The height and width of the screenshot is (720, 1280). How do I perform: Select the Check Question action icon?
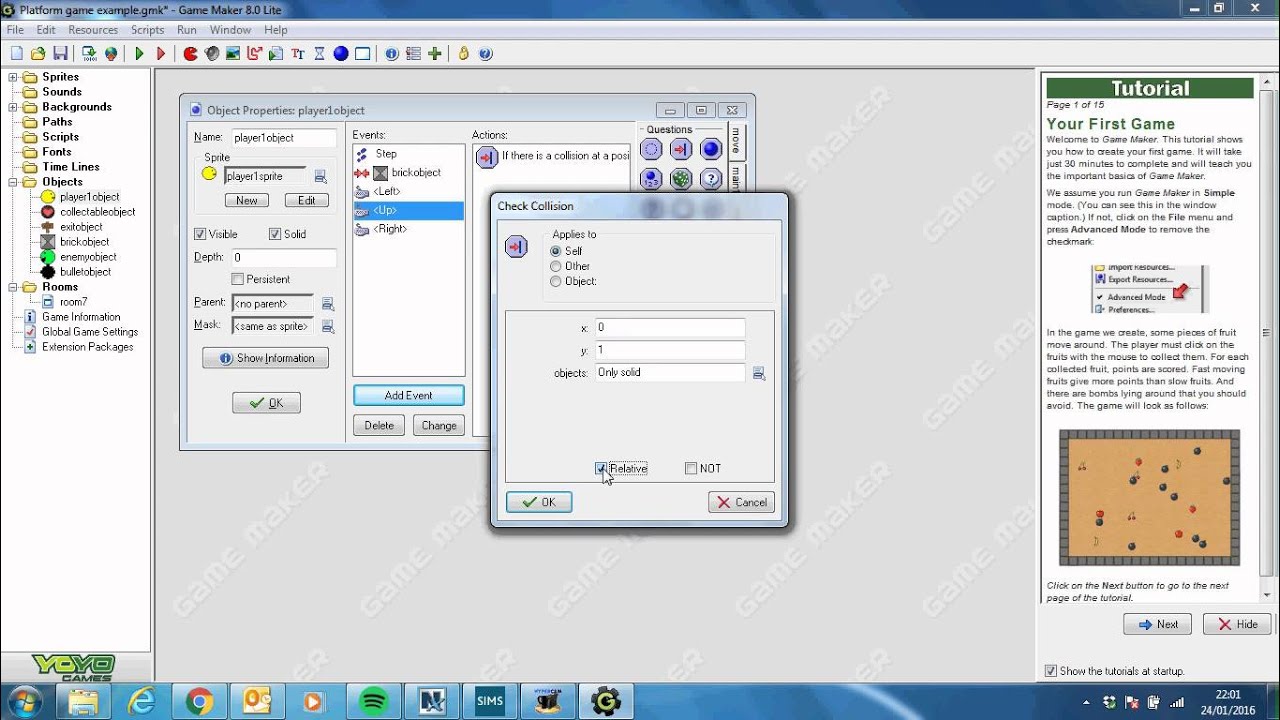click(x=711, y=180)
